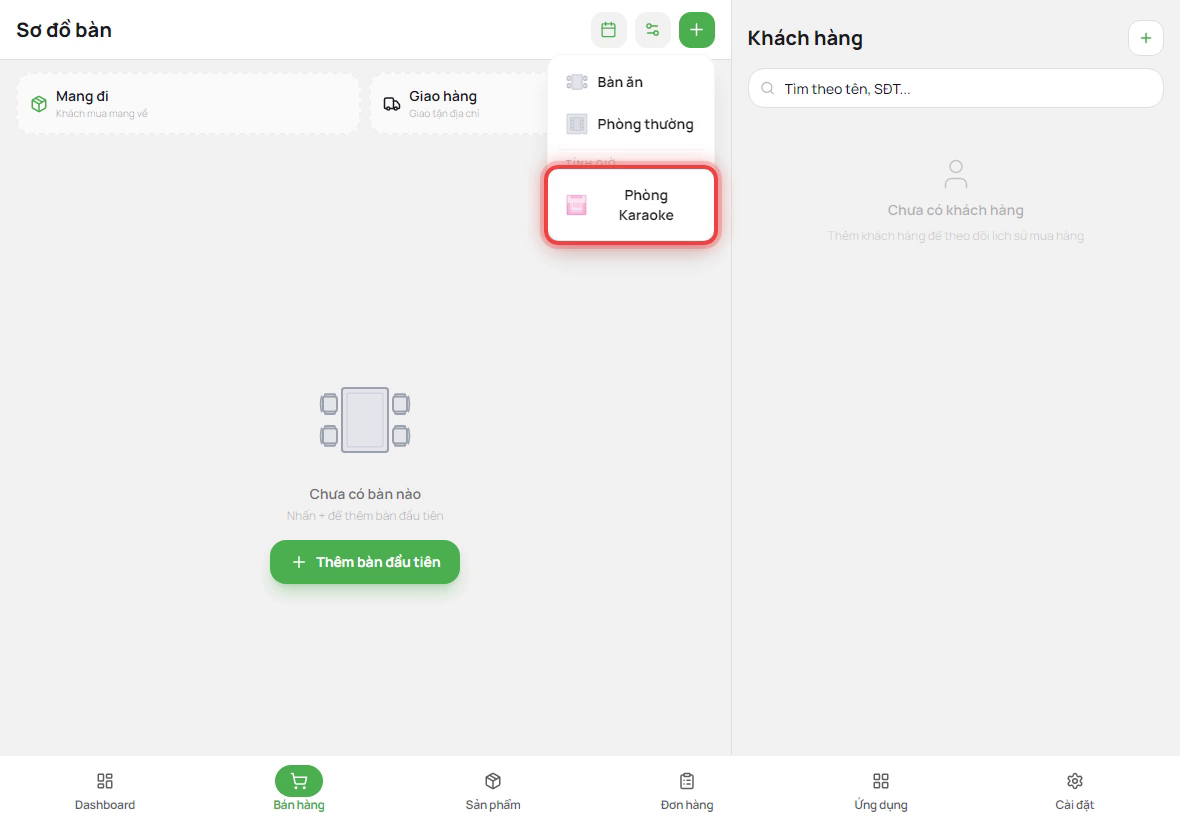
Task: Click the delivery truck icon
Action: click(391, 104)
